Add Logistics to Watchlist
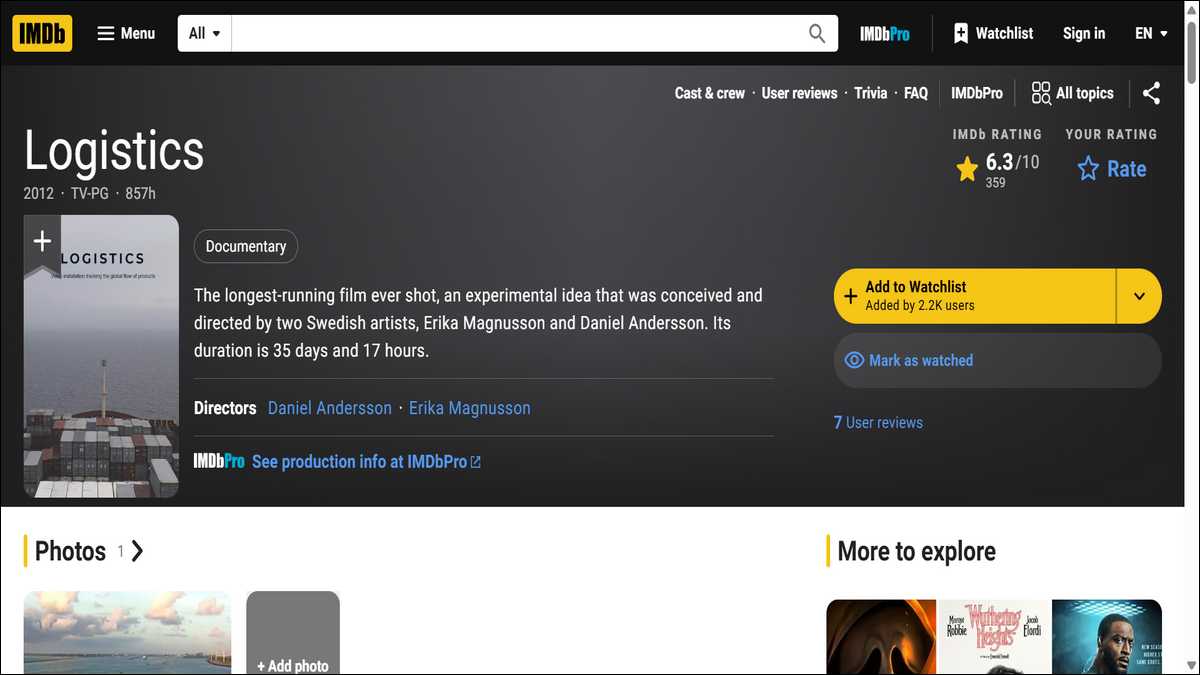Image resolution: width=1200 pixels, height=675 pixels. pos(975,296)
